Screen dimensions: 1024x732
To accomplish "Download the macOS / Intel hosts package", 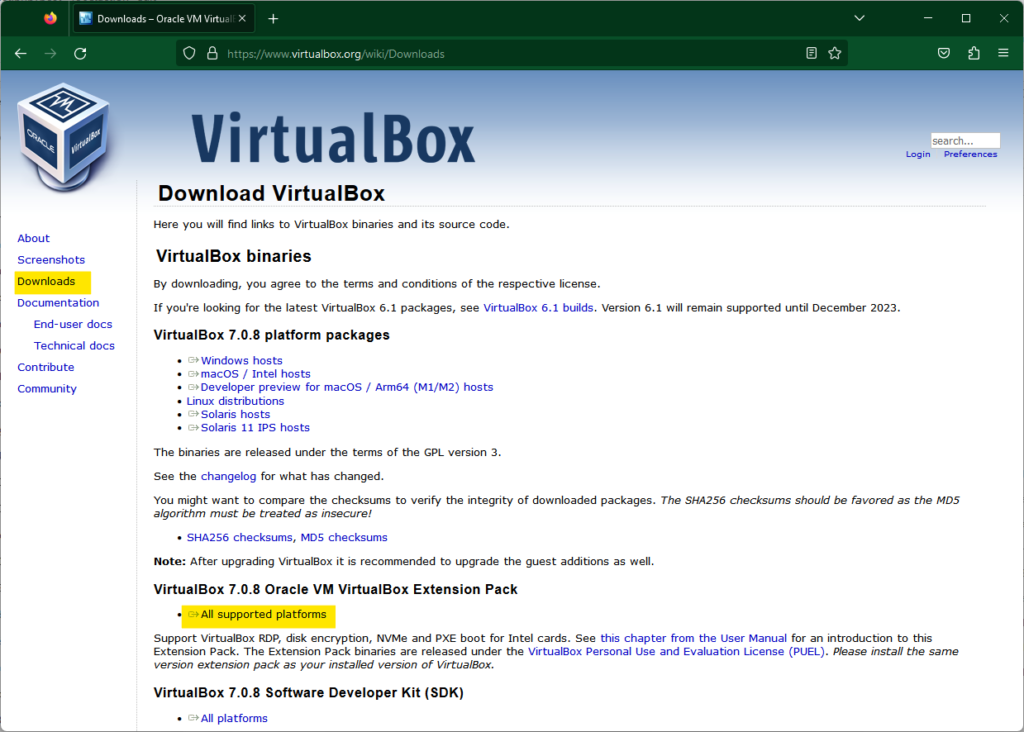I will [x=255, y=374].
